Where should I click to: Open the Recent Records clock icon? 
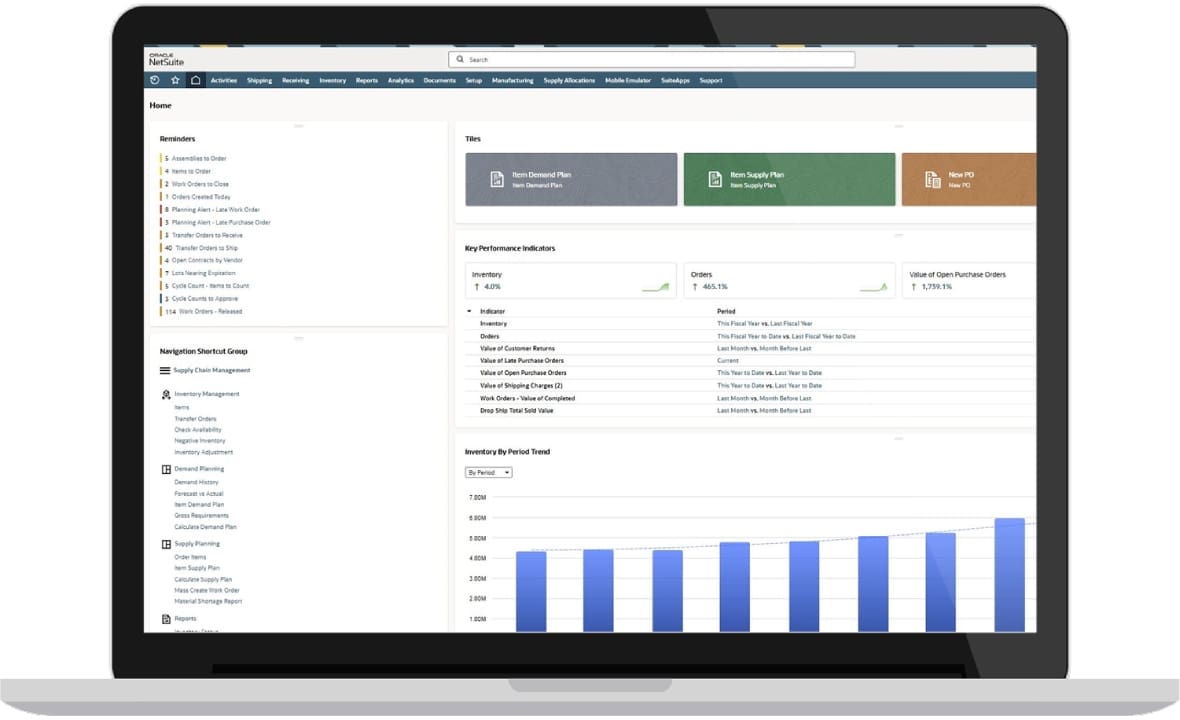pyautogui.click(x=155, y=80)
